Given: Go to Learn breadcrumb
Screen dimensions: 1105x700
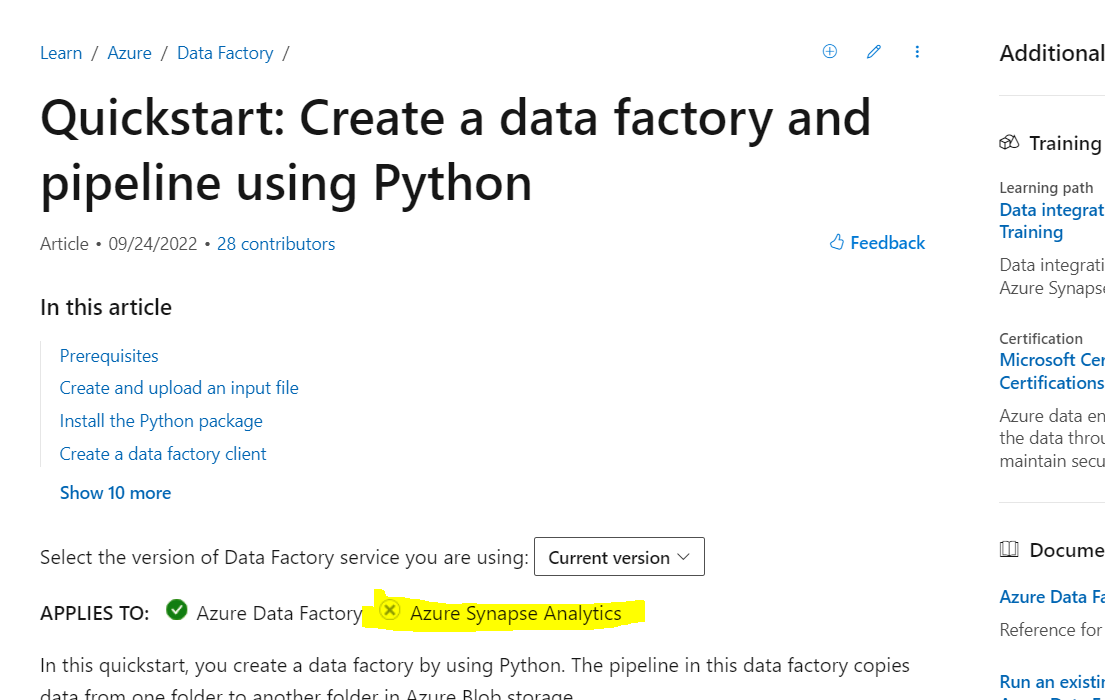Looking at the screenshot, I should 61,54.
